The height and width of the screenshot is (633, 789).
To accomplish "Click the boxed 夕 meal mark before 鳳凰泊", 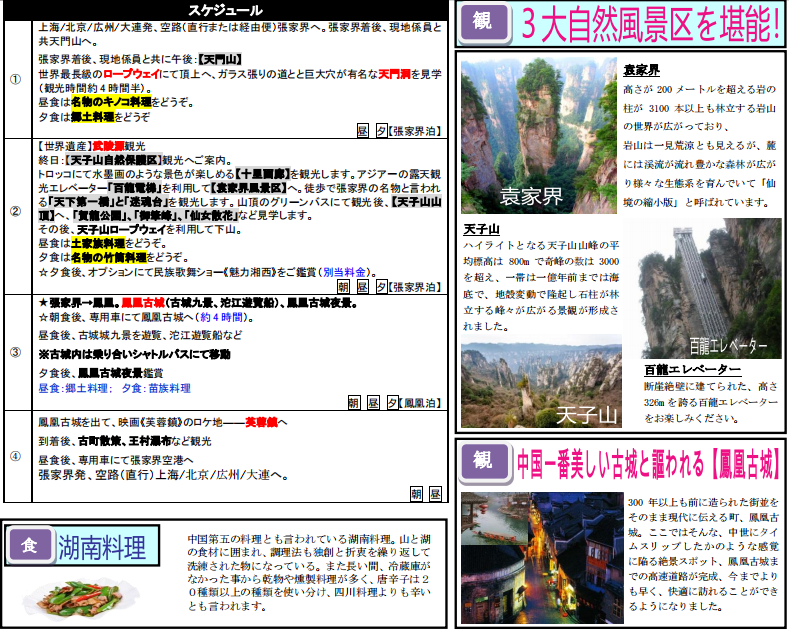I will (392, 403).
